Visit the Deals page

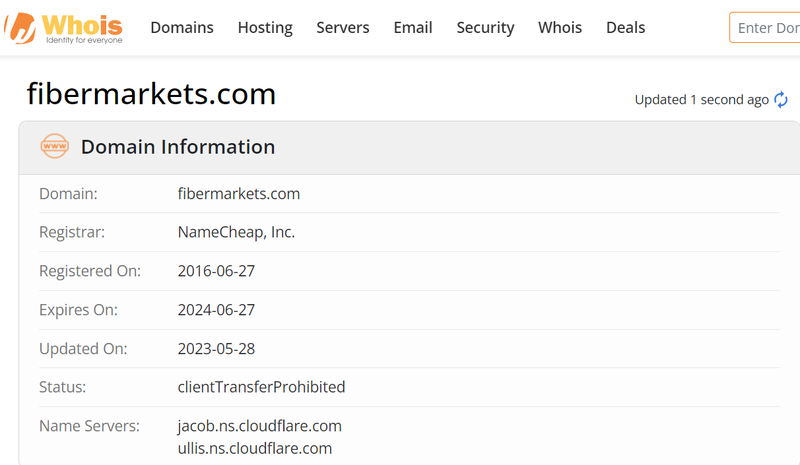[x=625, y=28]
